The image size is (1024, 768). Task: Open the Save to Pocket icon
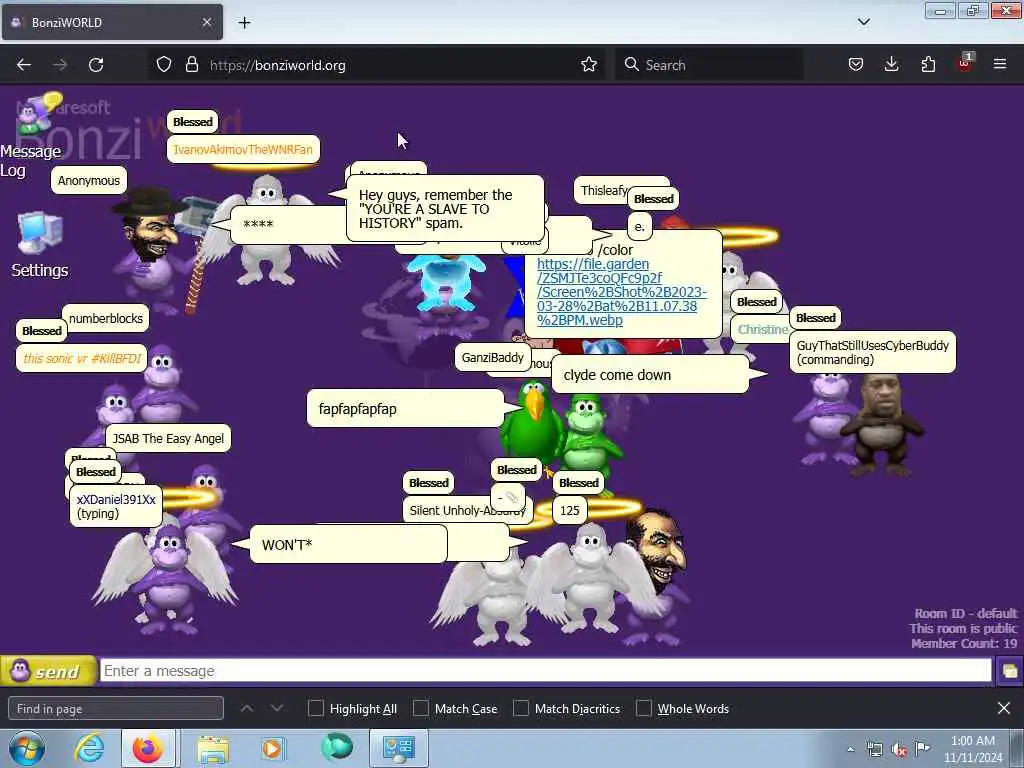point(856,65)
